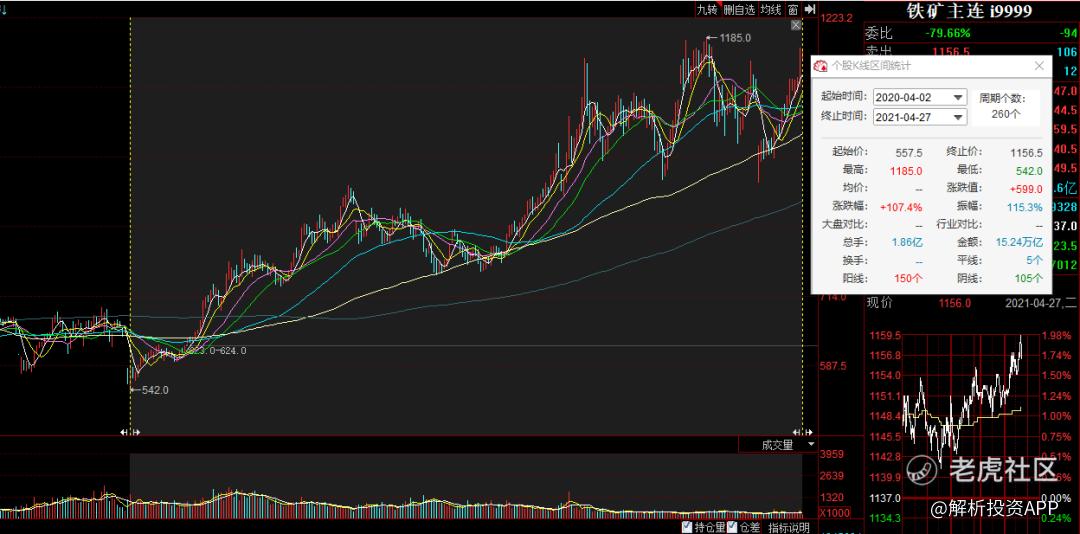Image resolution: width=1080 pixels, height=534 pixels.
Task: Toggle the 仓差 checkbox
Action: coord(732,527)
